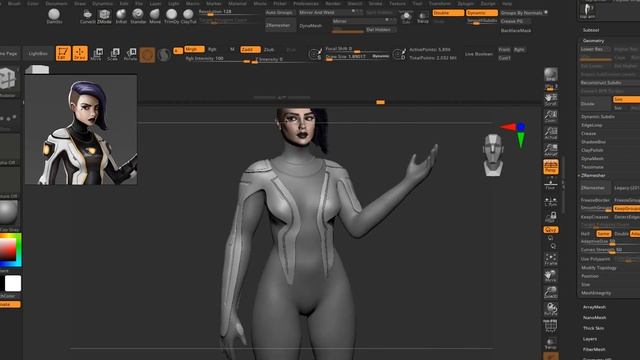640x360 pixels.
Task: Collapse the Geometry section header
Action: (593, 41)
